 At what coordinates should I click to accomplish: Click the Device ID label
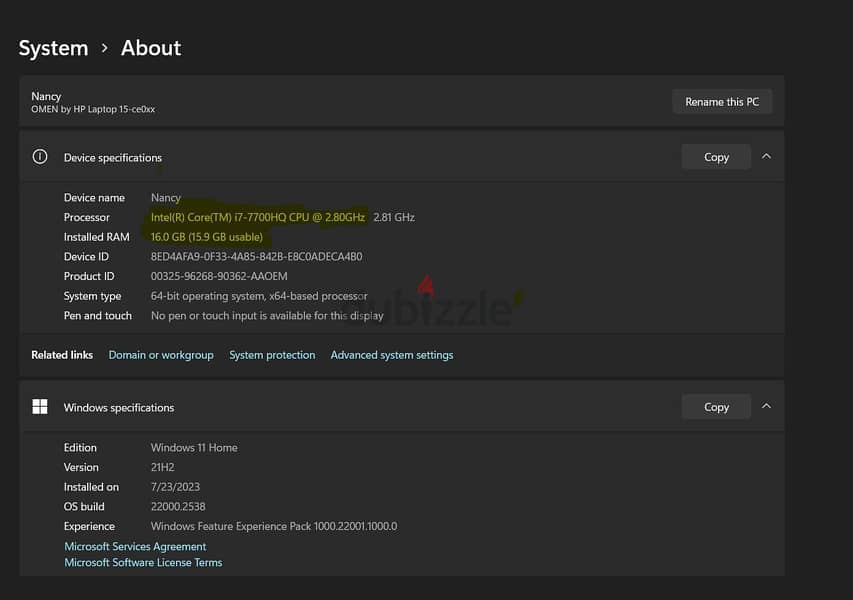point(86,256)
